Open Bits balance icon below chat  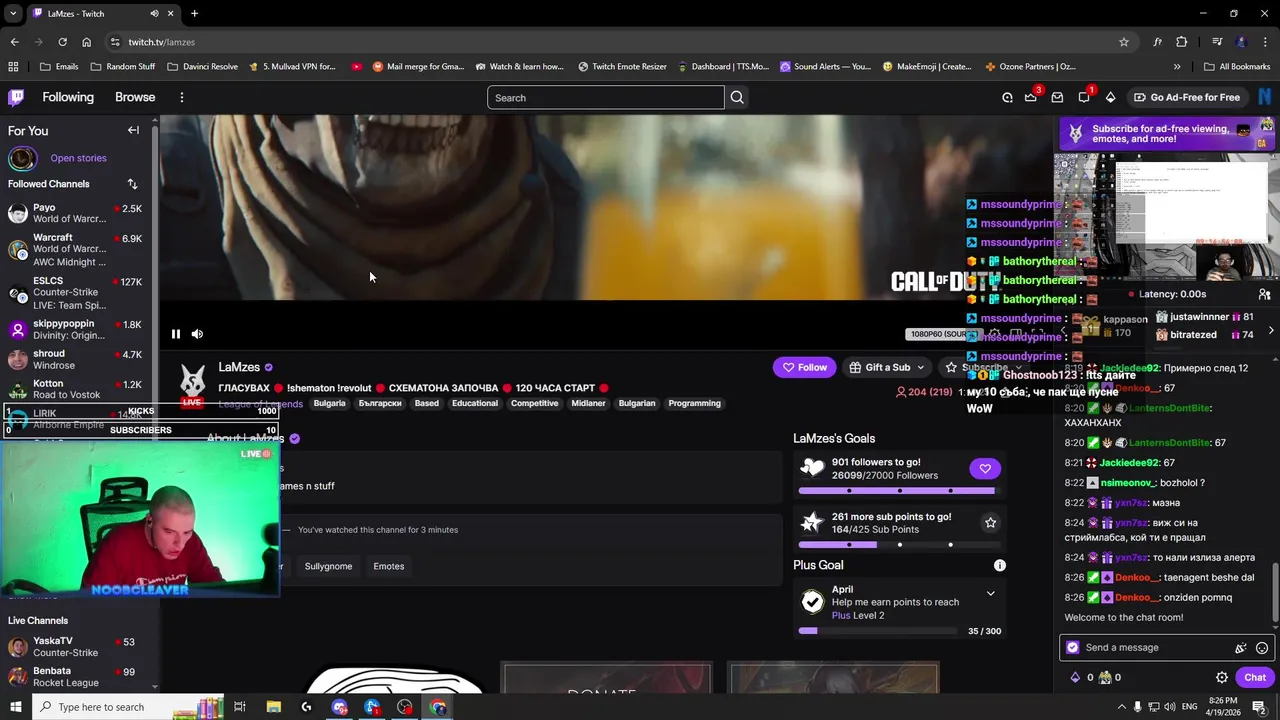click(x=1076, y=677)
